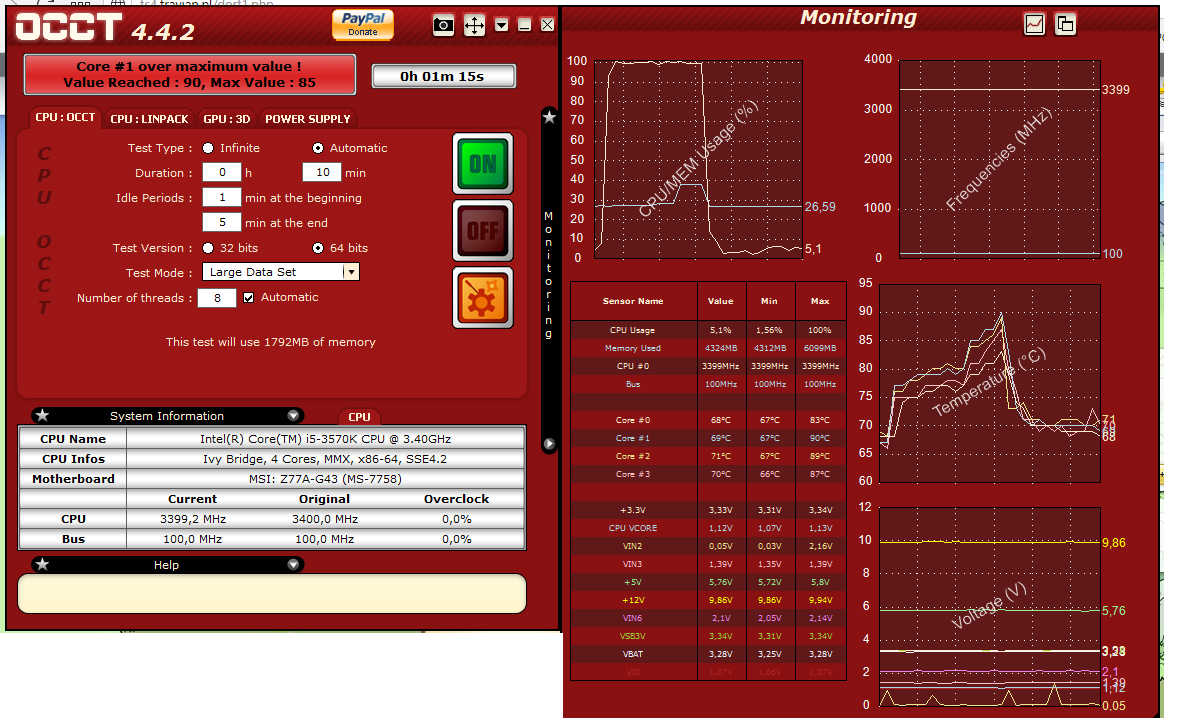Screen dimensions: 1179x719
Task: Click the move window cross-arrows icon
Action: coord(474,26)
